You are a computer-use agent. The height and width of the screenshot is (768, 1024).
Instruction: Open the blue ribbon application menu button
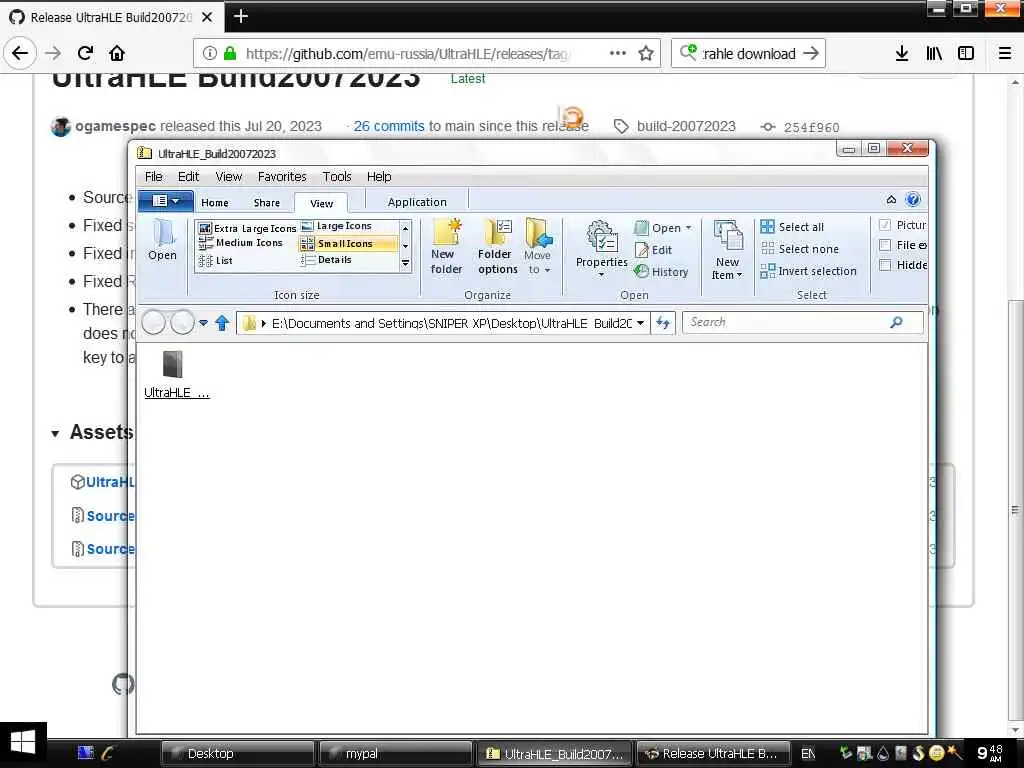click(x=165, y=200)
